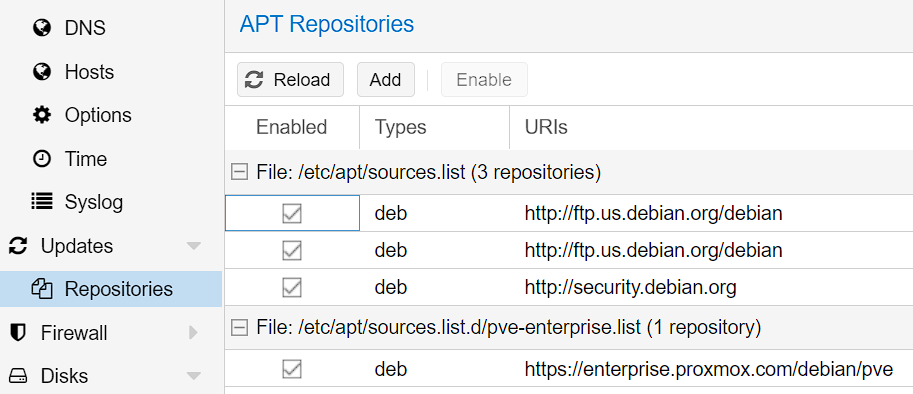Viewport: 913px width, 394px height.
Task: Click the Firewall shield icon
Action: [18, 333]
